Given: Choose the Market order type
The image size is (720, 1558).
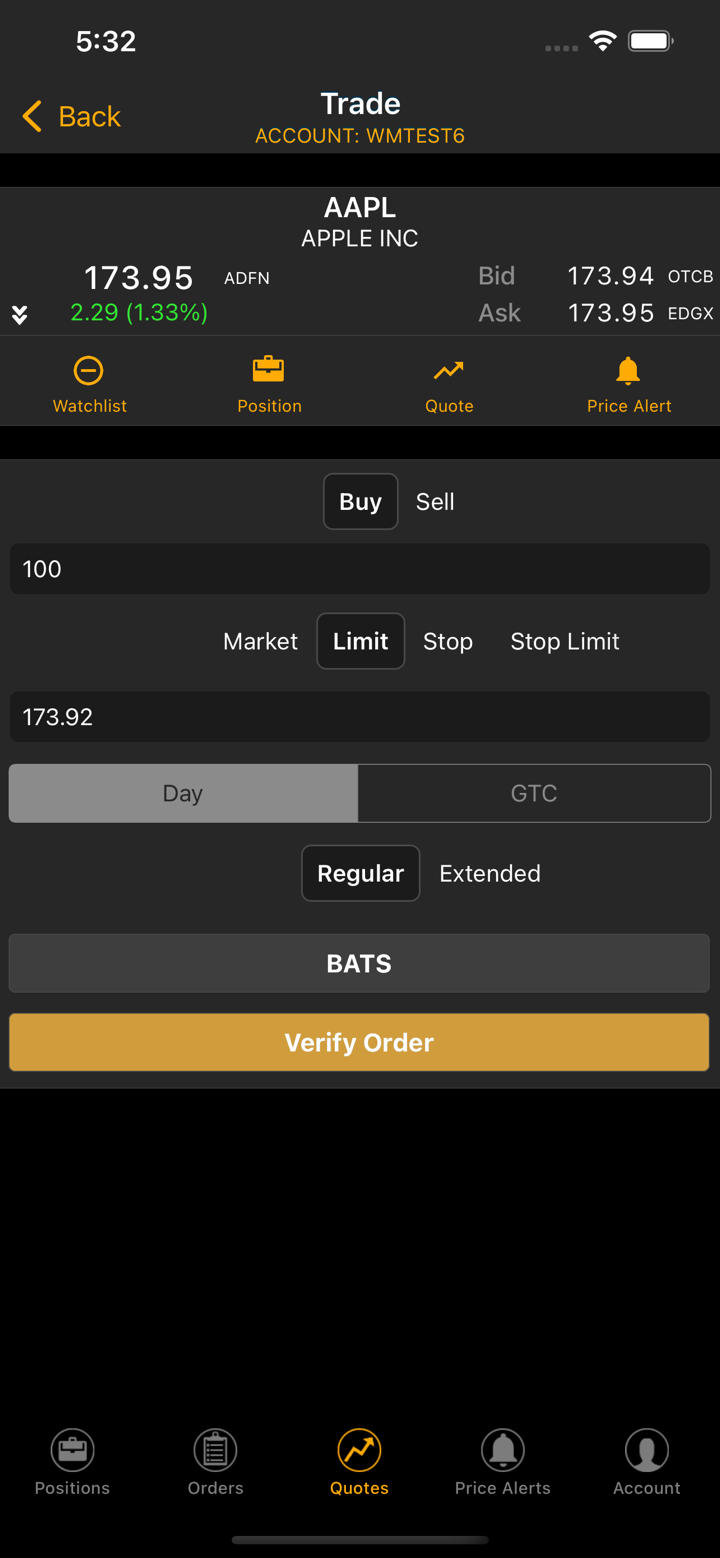Looking at the screenshot, I should [260, 641].
